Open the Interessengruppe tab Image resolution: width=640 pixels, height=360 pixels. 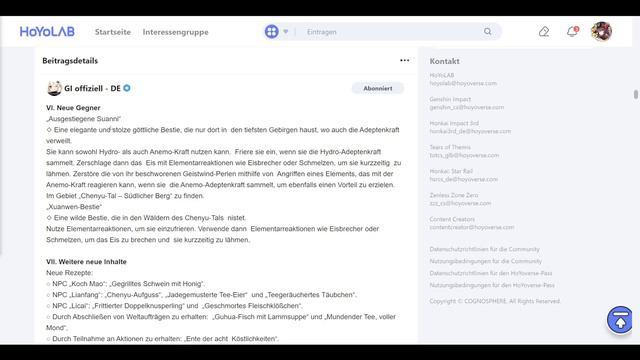[x=176, y=32]
